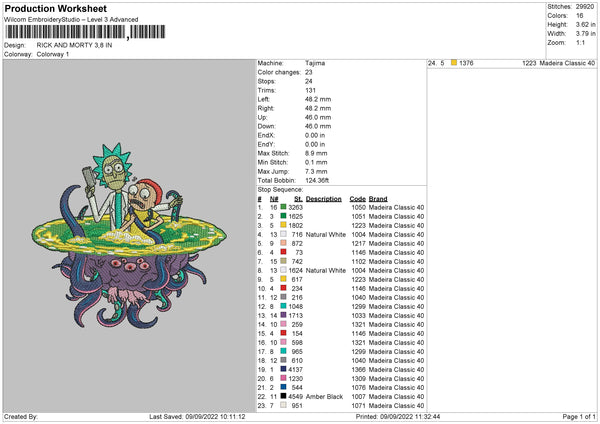
Task: Pick the white swatch for stop 8 (1624 stitches)
Action: pyautogui.click(x=283, y=270)
